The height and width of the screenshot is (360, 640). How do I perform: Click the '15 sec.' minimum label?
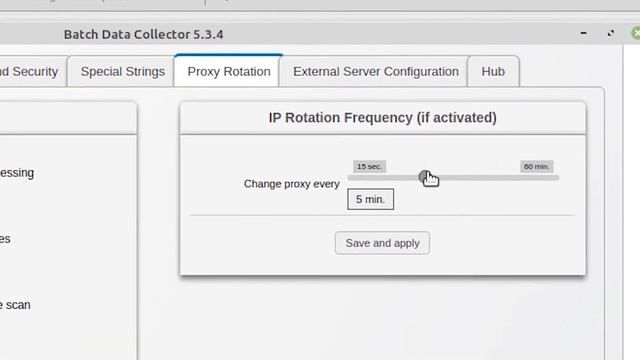[x=369, y=167]
